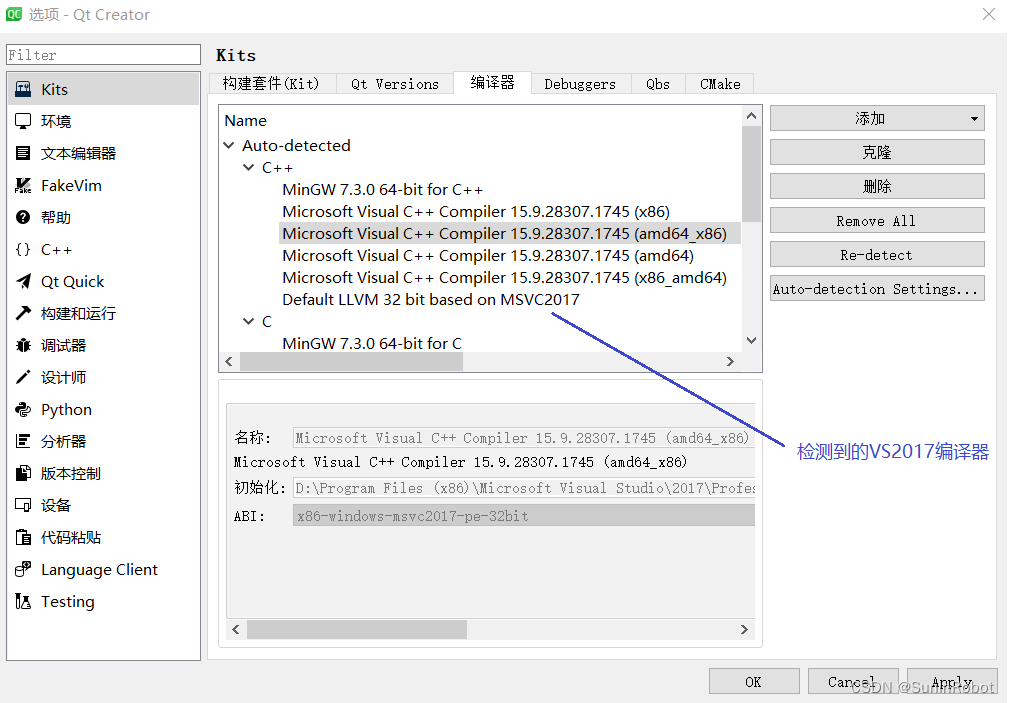Image resolution: width=1009 pixels, height=703 pixels.
Task: Switch to the Qt Versions tab
Action: coord(395,84)
